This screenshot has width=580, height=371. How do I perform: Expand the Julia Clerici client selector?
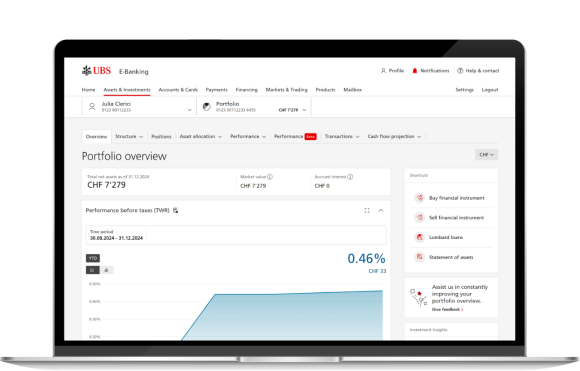(139, 107)
